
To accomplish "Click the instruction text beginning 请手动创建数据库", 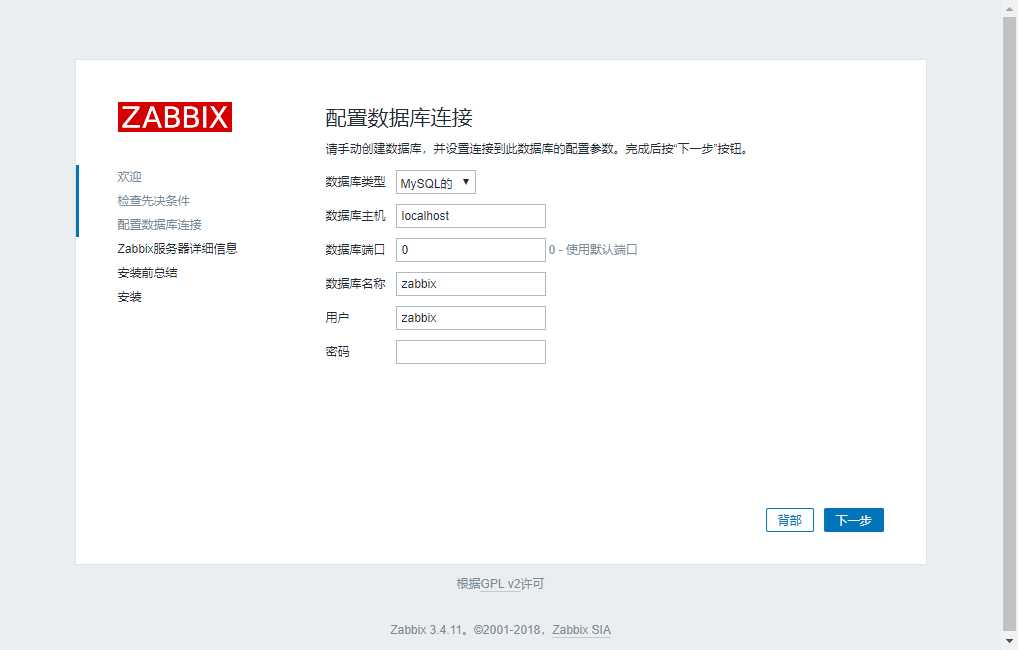I will (x=537, y=149).
